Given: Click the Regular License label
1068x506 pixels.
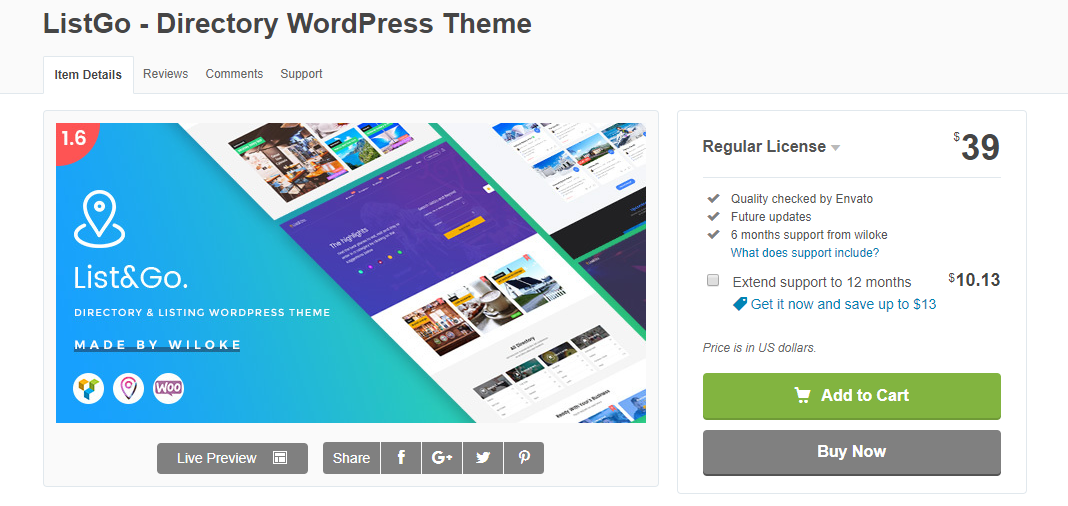Looking at the screenshot, I should click(764, 146).
